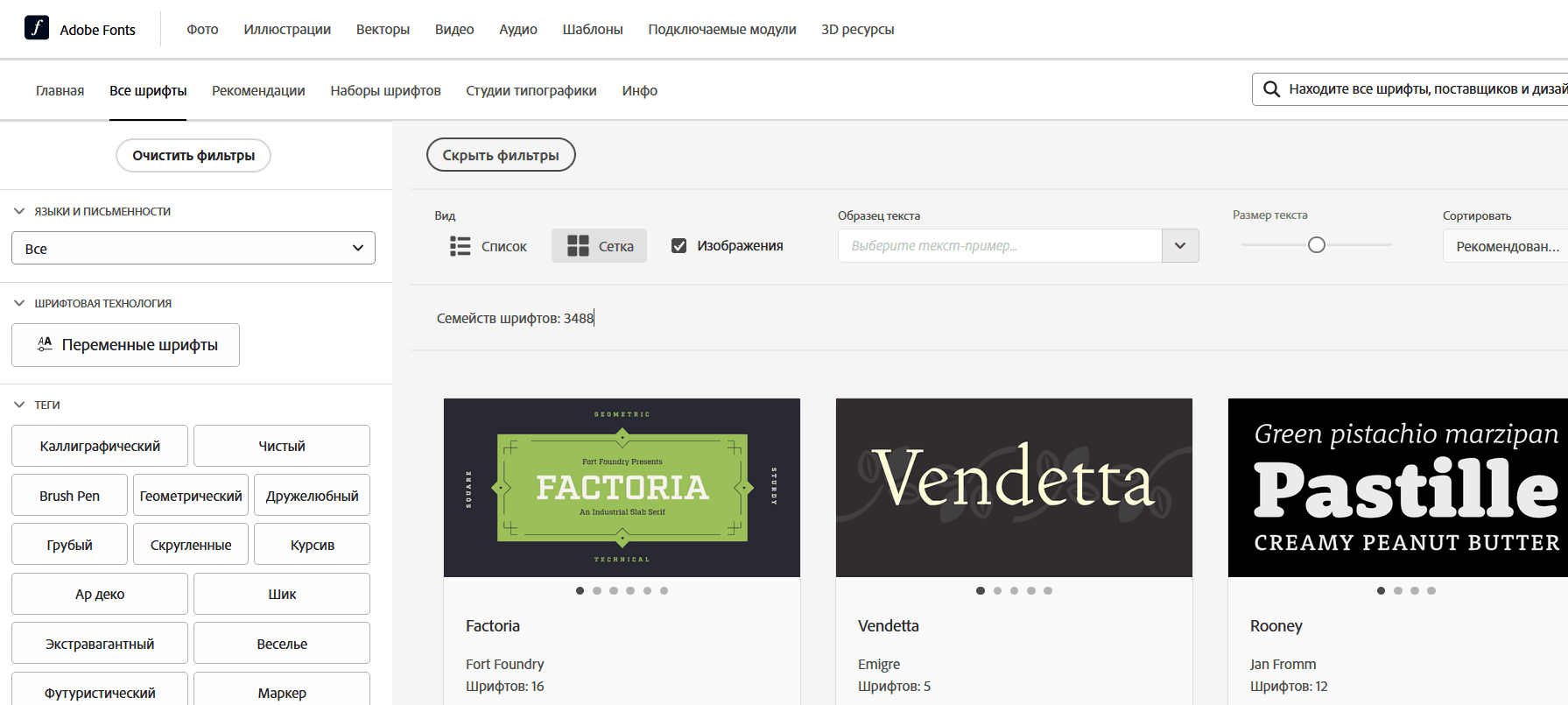Open the Factoria font family link

[493, 626]
